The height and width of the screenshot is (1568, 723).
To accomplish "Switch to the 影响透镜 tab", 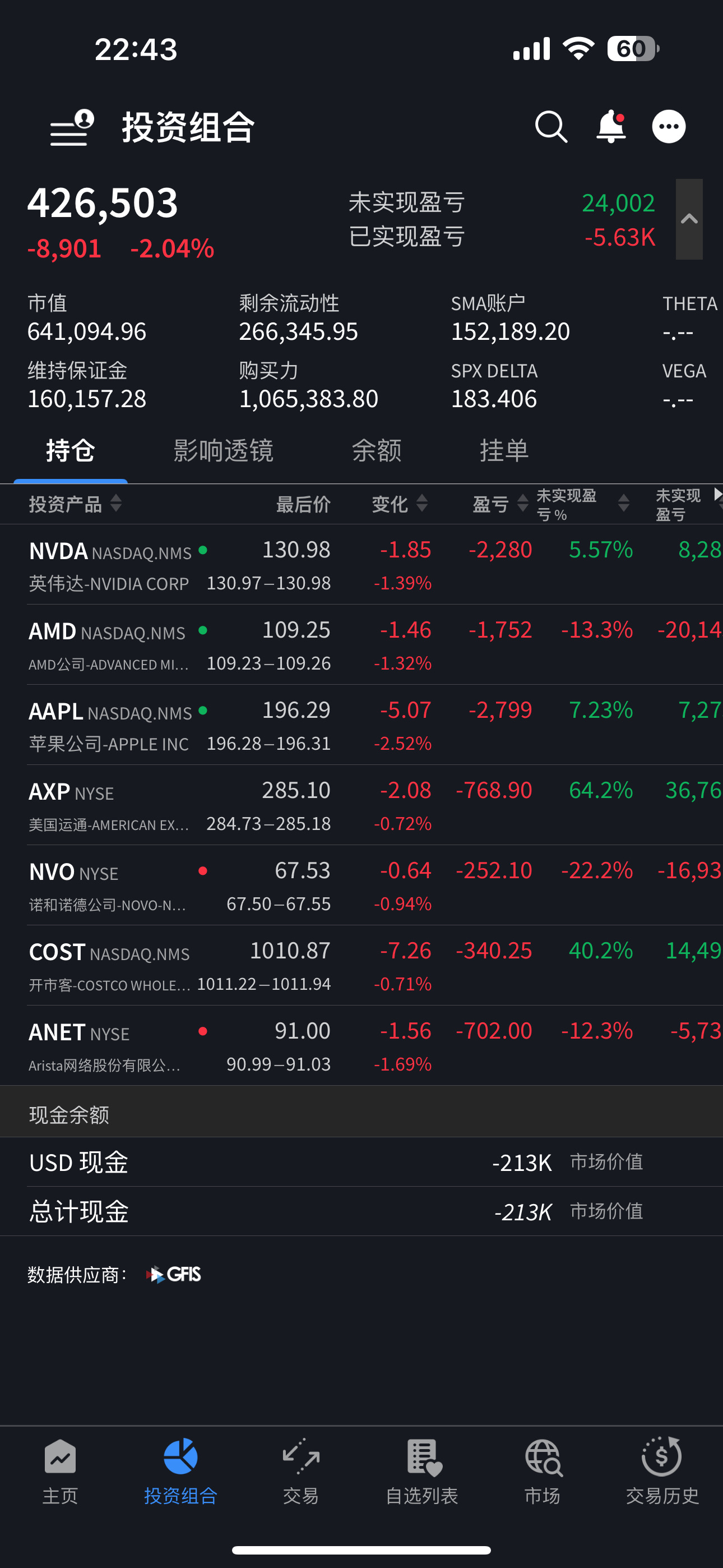I will click(224, 451).
